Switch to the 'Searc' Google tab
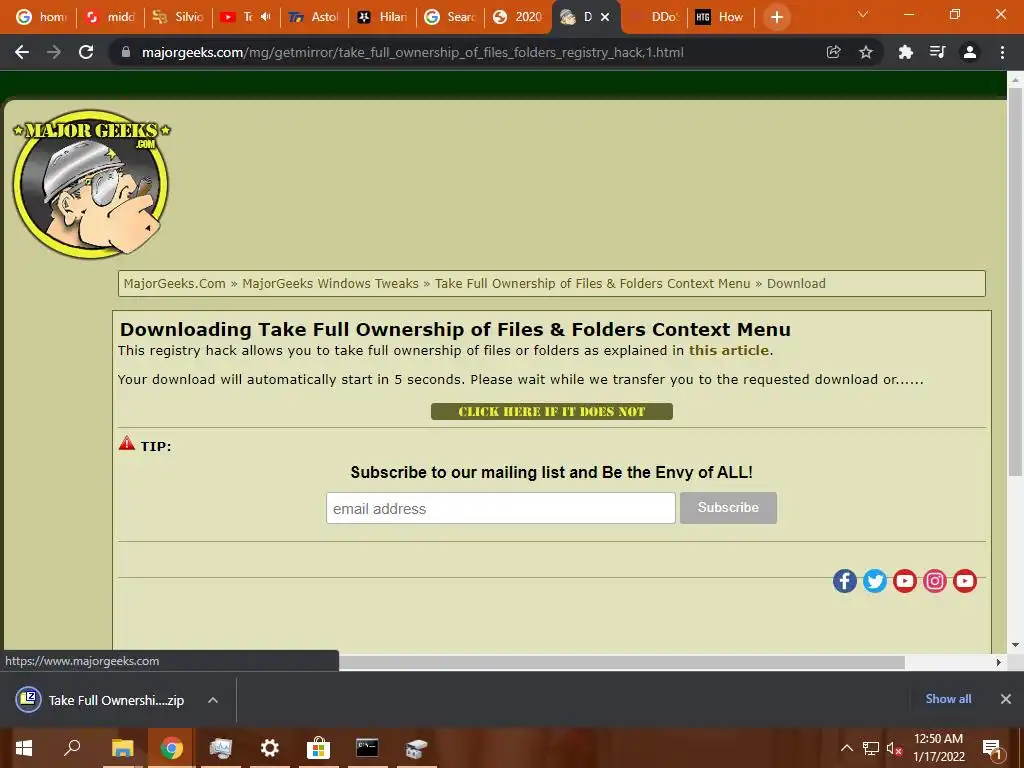The width and height of the screenshot is (1024, 768). 450,17
